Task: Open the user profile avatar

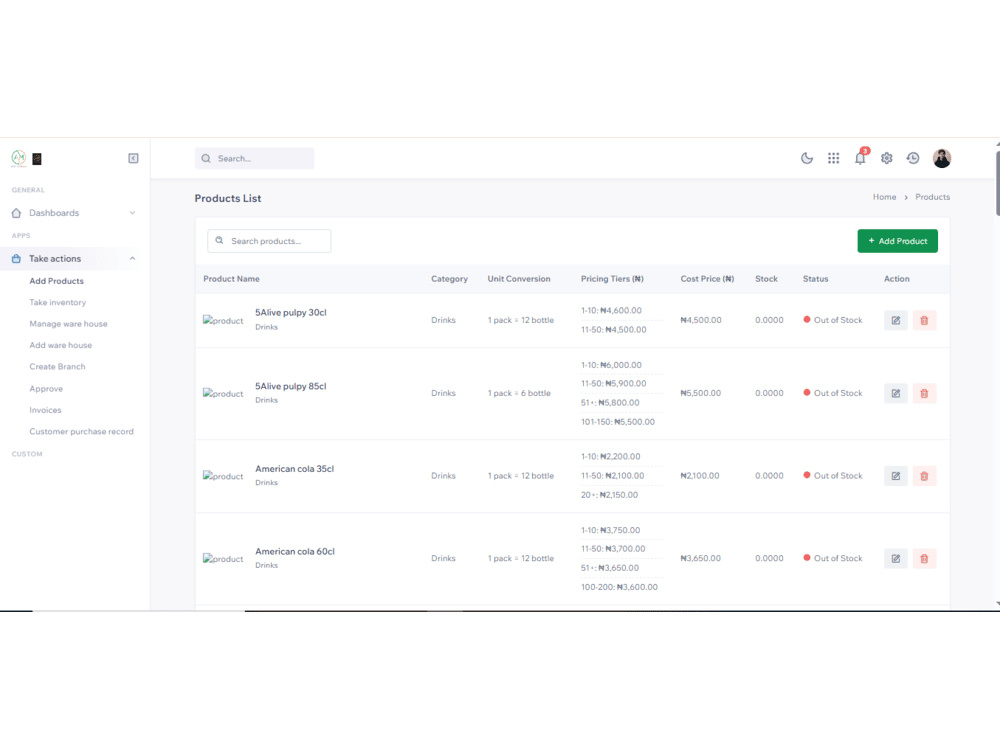Action: (x=942, y=158)
